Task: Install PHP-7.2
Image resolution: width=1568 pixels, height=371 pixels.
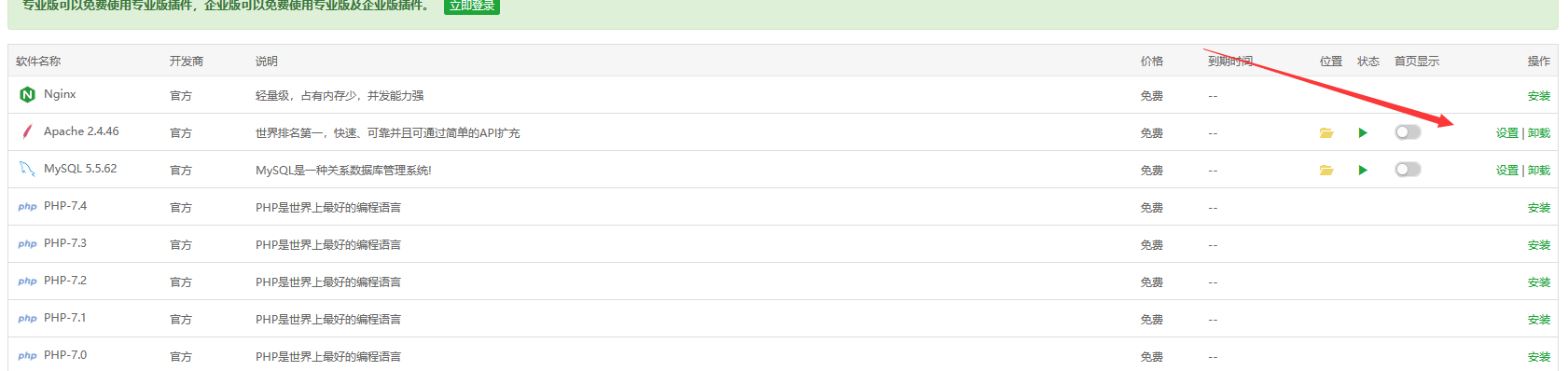Action: coord(1539,282)
